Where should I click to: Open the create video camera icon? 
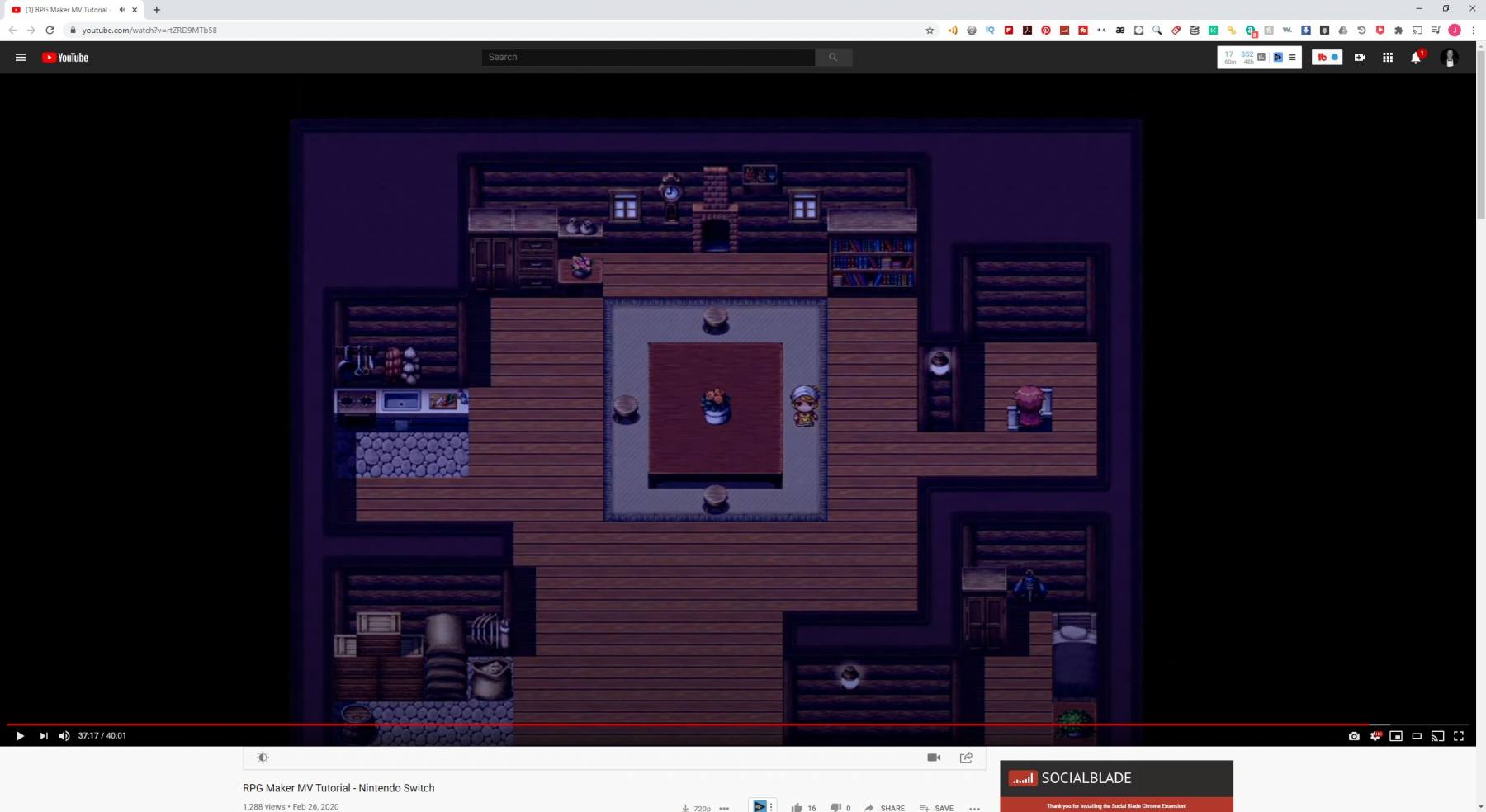point(1360,57)
